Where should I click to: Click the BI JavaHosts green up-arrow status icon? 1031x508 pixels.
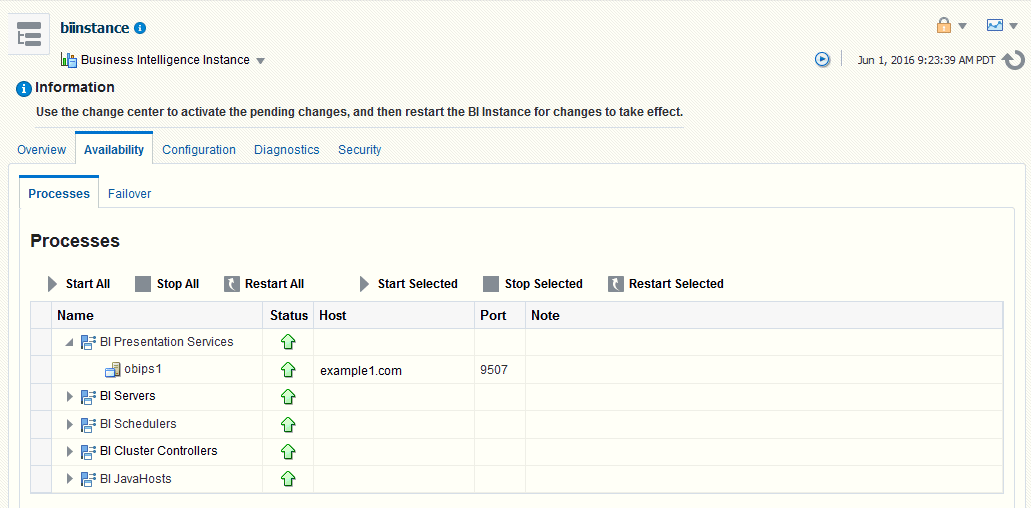[x=288, y=479]
